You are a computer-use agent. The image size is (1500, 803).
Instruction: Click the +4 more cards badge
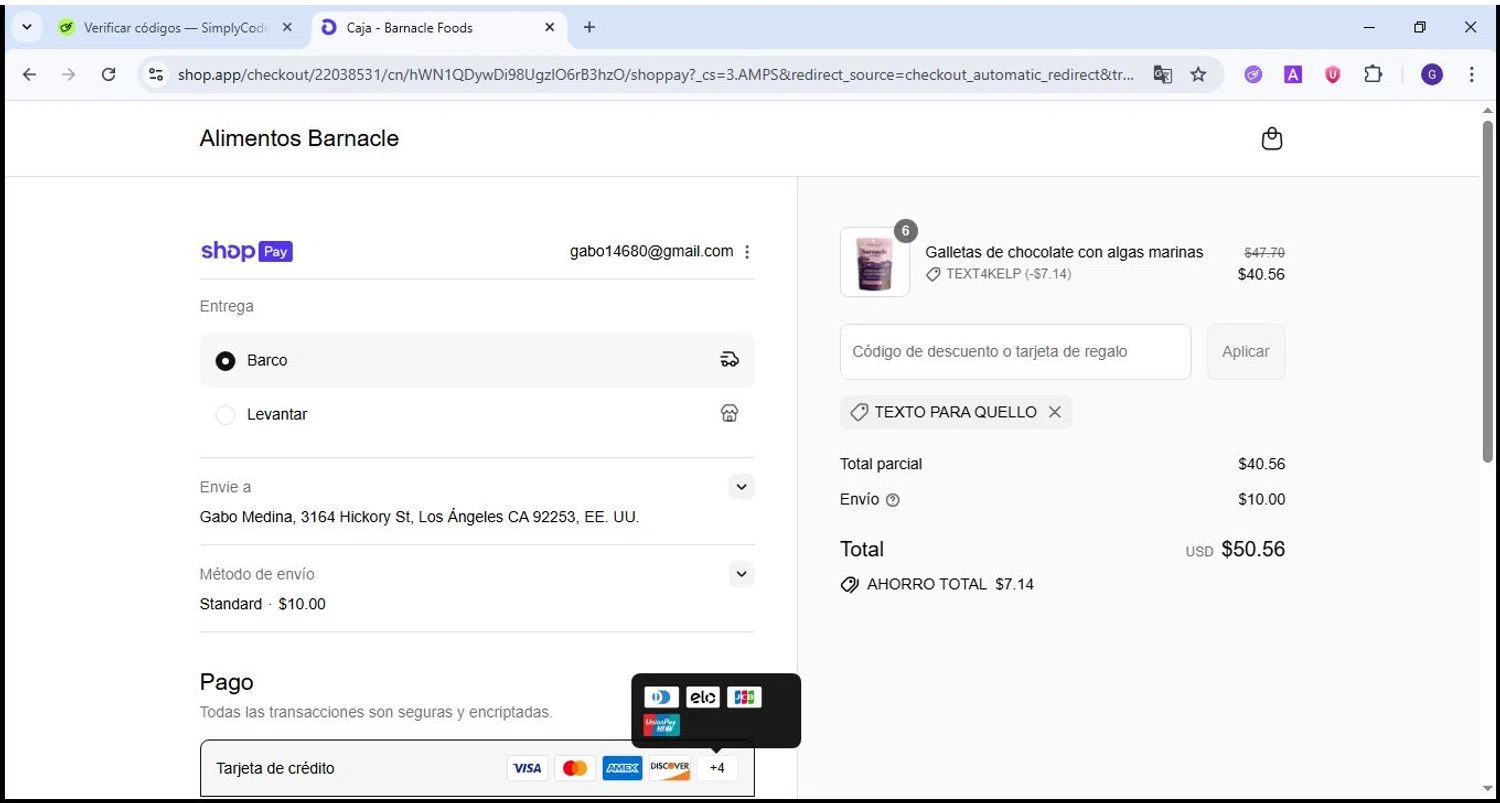[717, 768]
